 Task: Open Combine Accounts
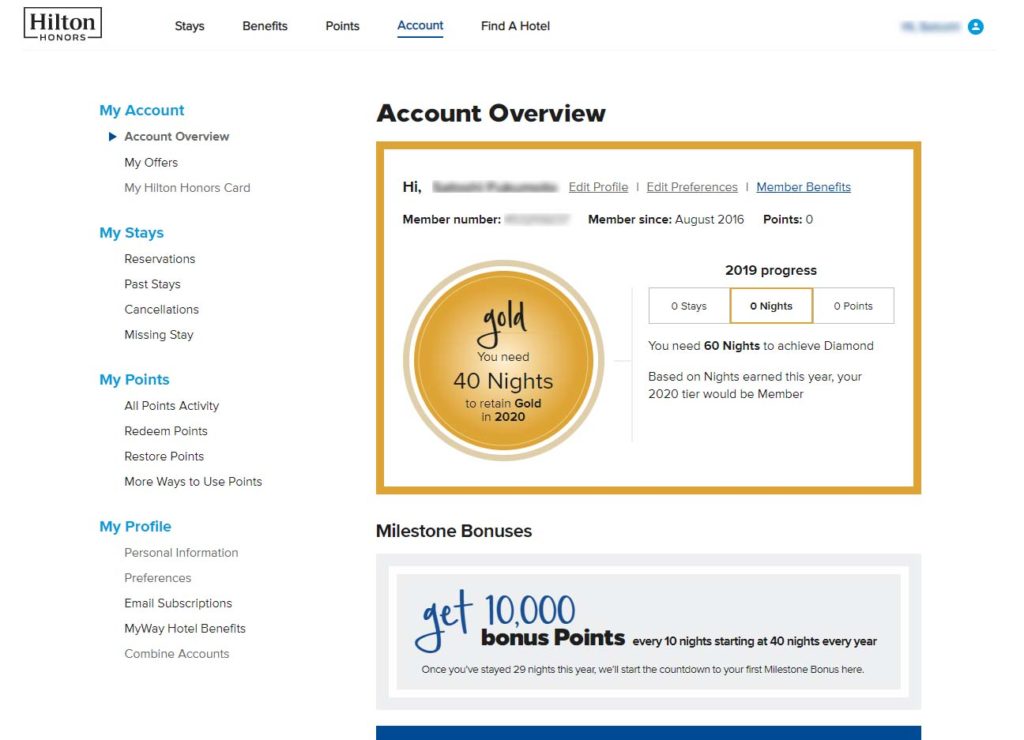coord(177,654)
